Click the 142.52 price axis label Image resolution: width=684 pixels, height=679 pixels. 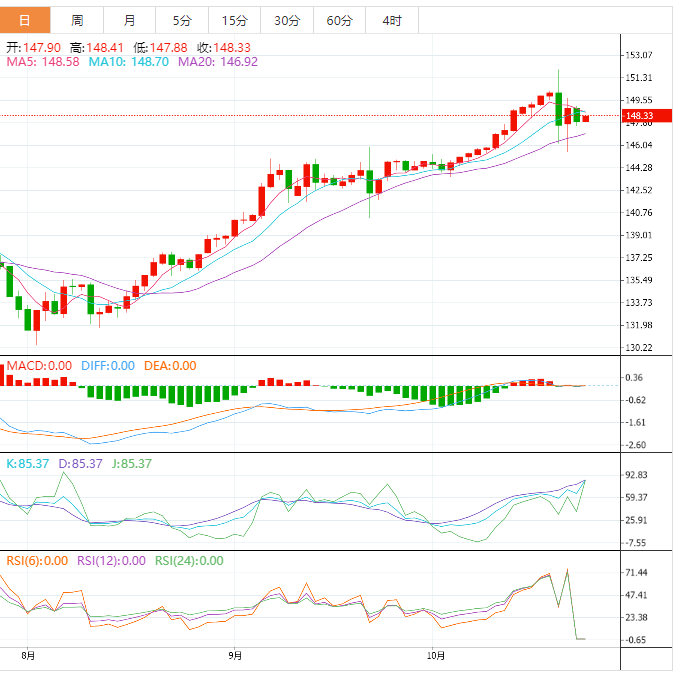[x=639, y=190]
